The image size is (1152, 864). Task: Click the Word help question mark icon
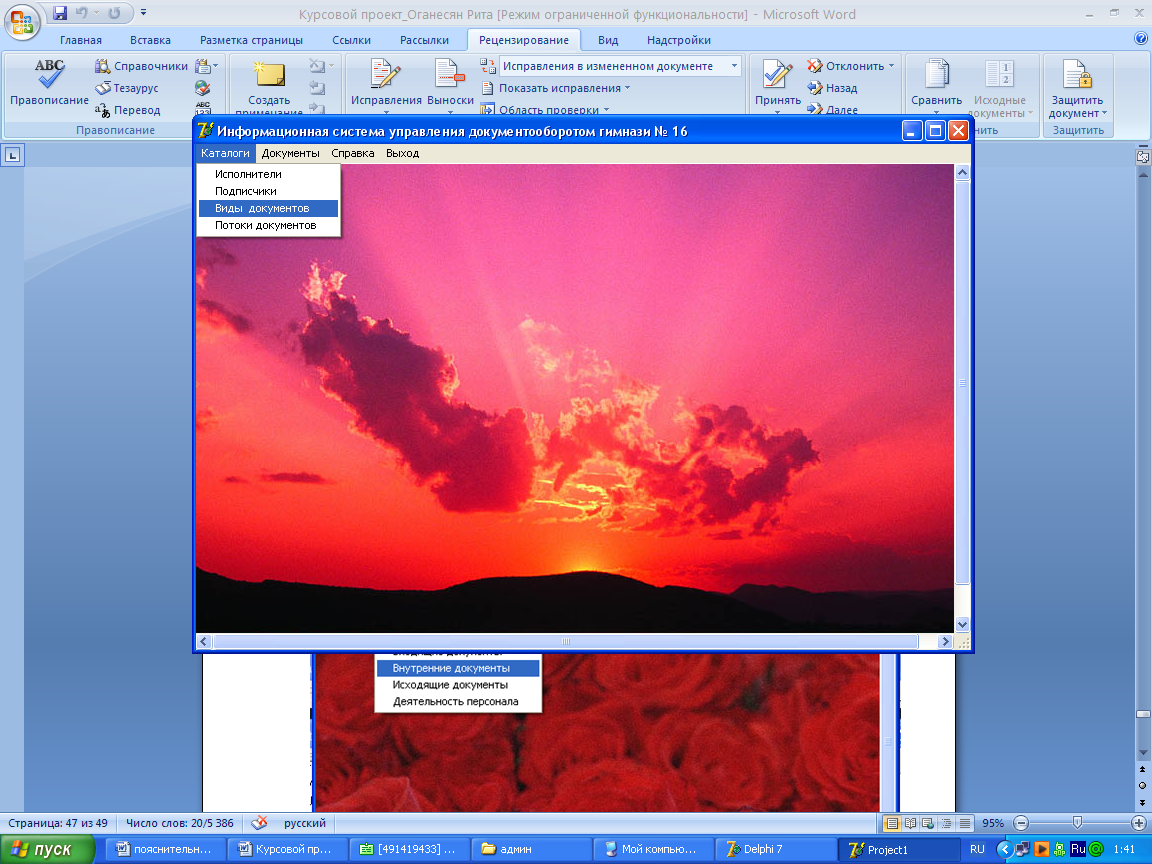[1141, 39]
